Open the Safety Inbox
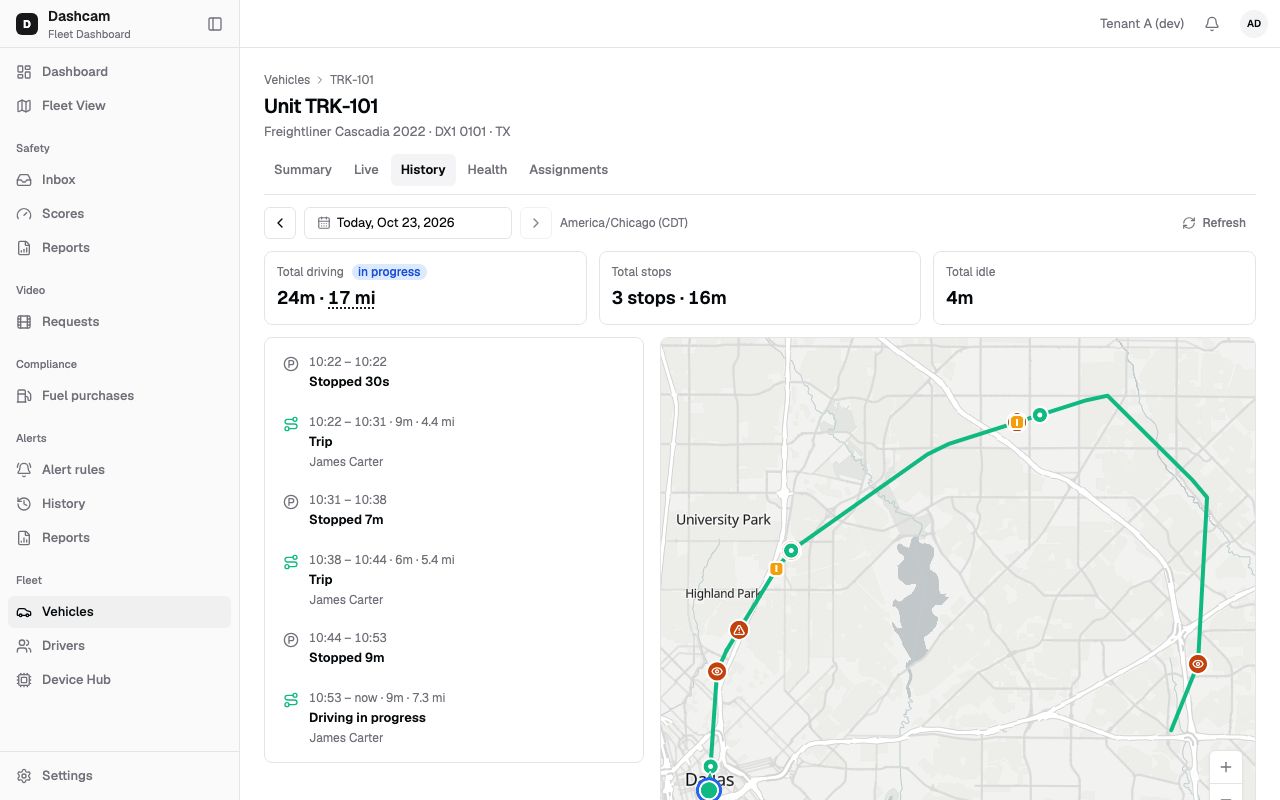The height and width of the screenshot is (800, 1280). click(119, 180)
